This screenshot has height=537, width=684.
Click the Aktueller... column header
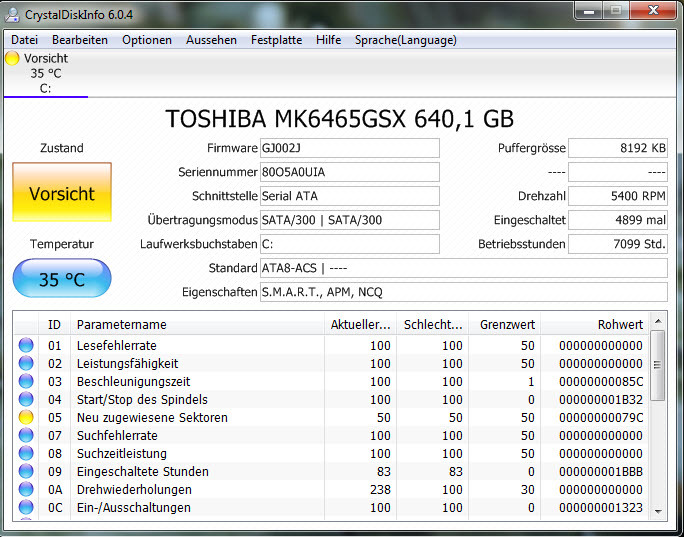360,325
